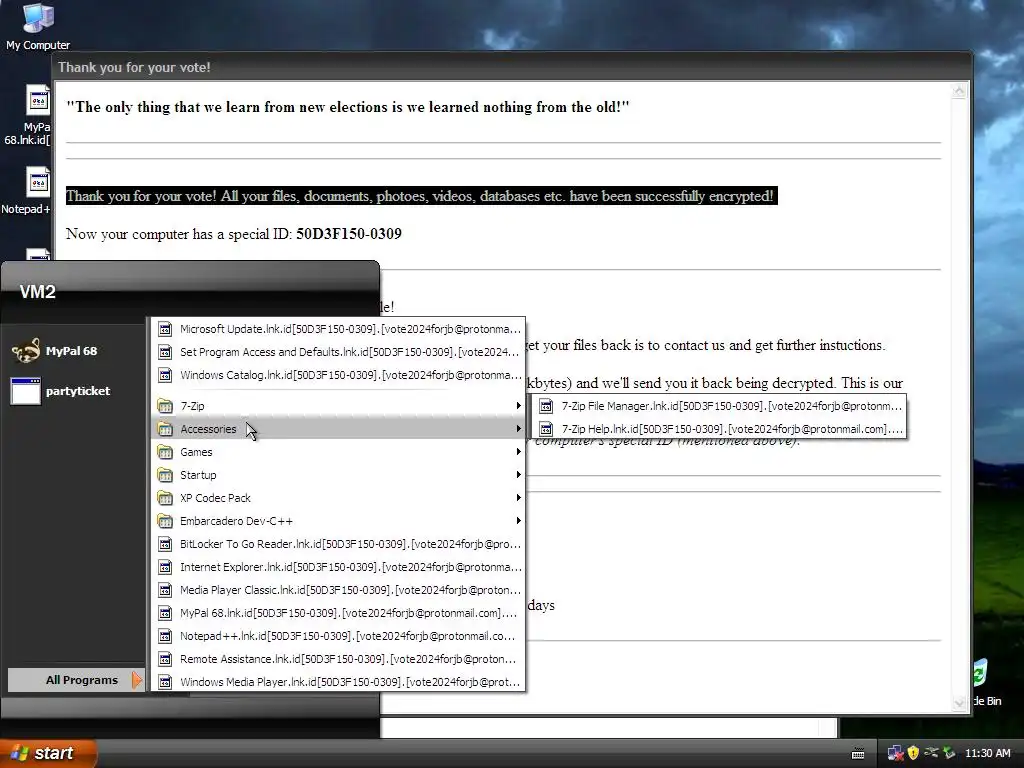Click the MyPal 68.lnk desktop file icon
The image size is (1024, 768).
38,101
